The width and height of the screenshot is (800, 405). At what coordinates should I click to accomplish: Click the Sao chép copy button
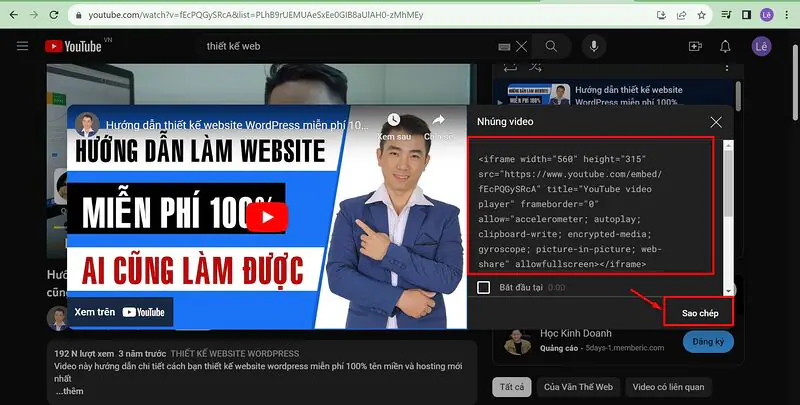[x=699, y=313]
